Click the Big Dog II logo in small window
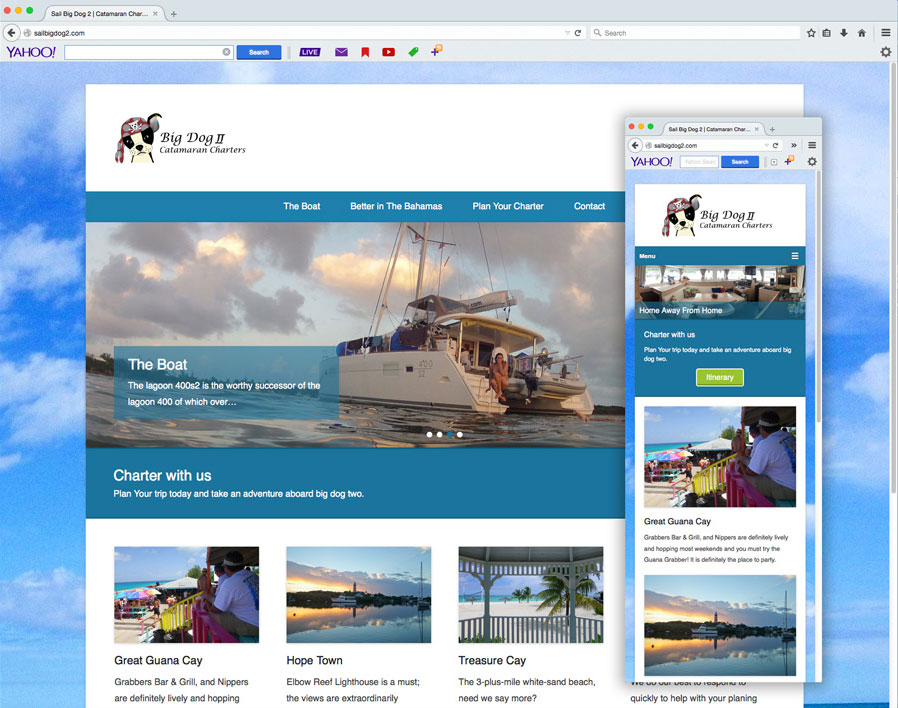 (x=717, y=215)
